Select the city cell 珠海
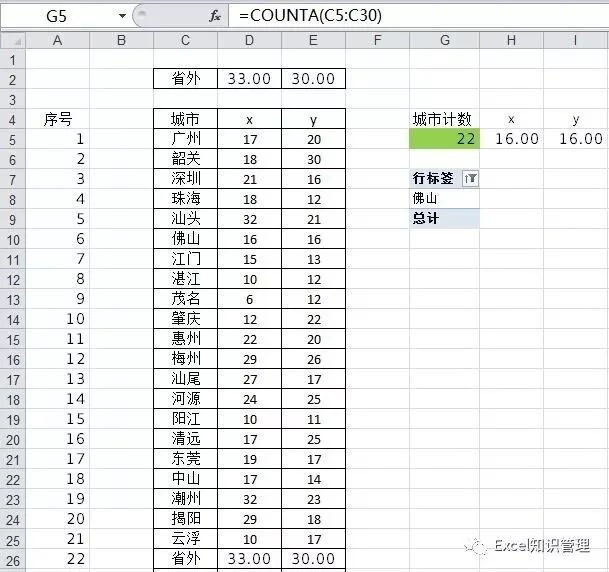 (x=185, y=199)
